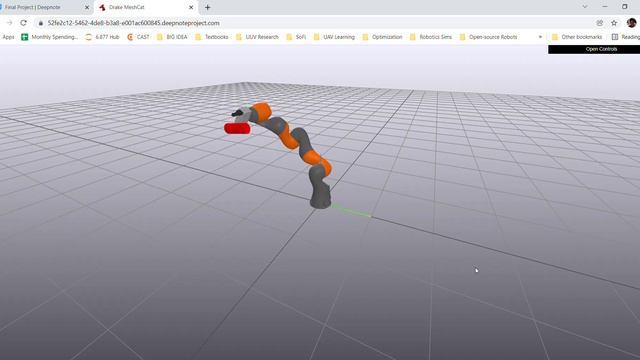Focus the deepnoteproject.com address bar

133,23
